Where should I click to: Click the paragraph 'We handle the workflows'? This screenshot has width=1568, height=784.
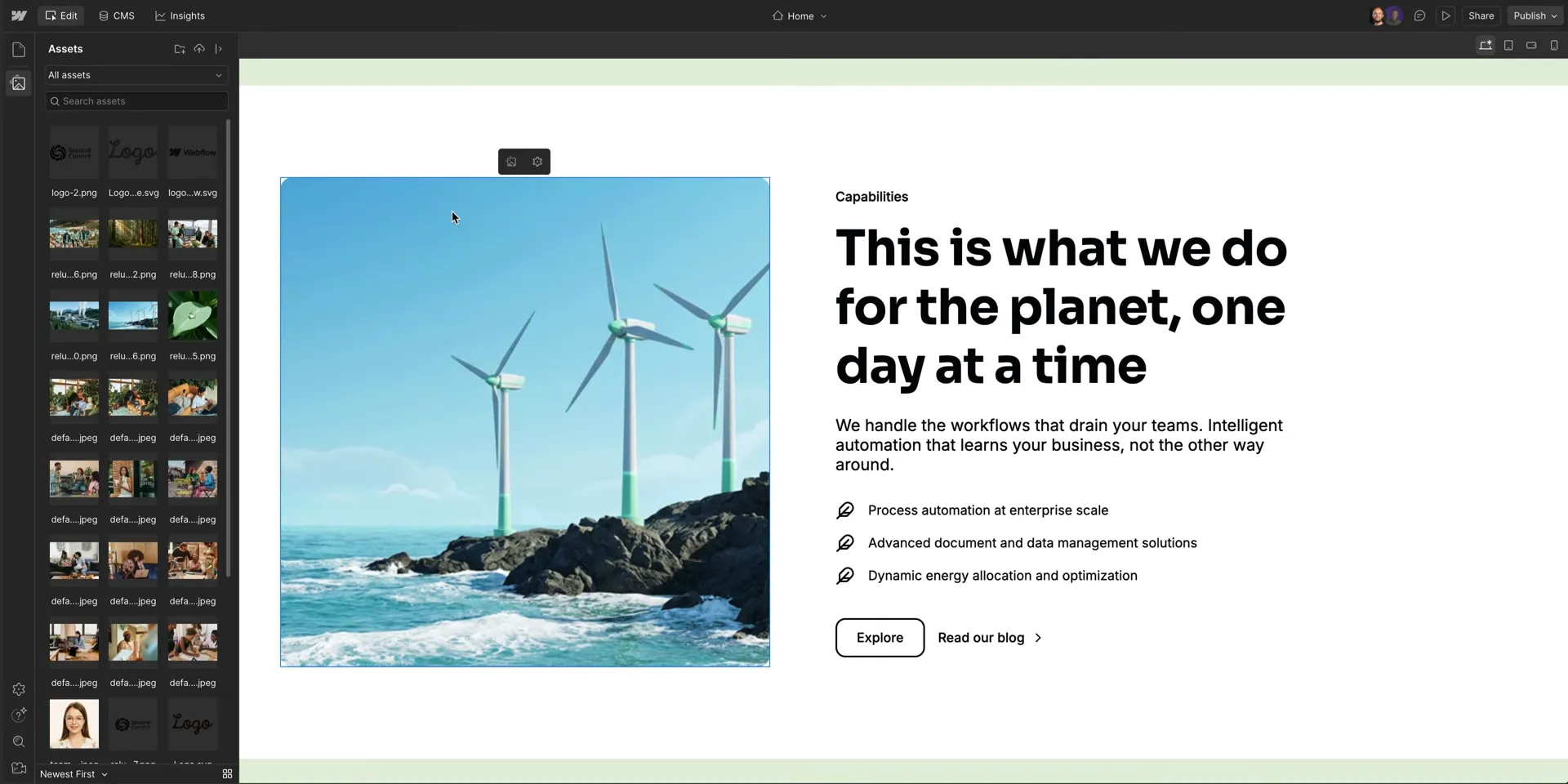pyautogui.click(x=1059, y=445)
